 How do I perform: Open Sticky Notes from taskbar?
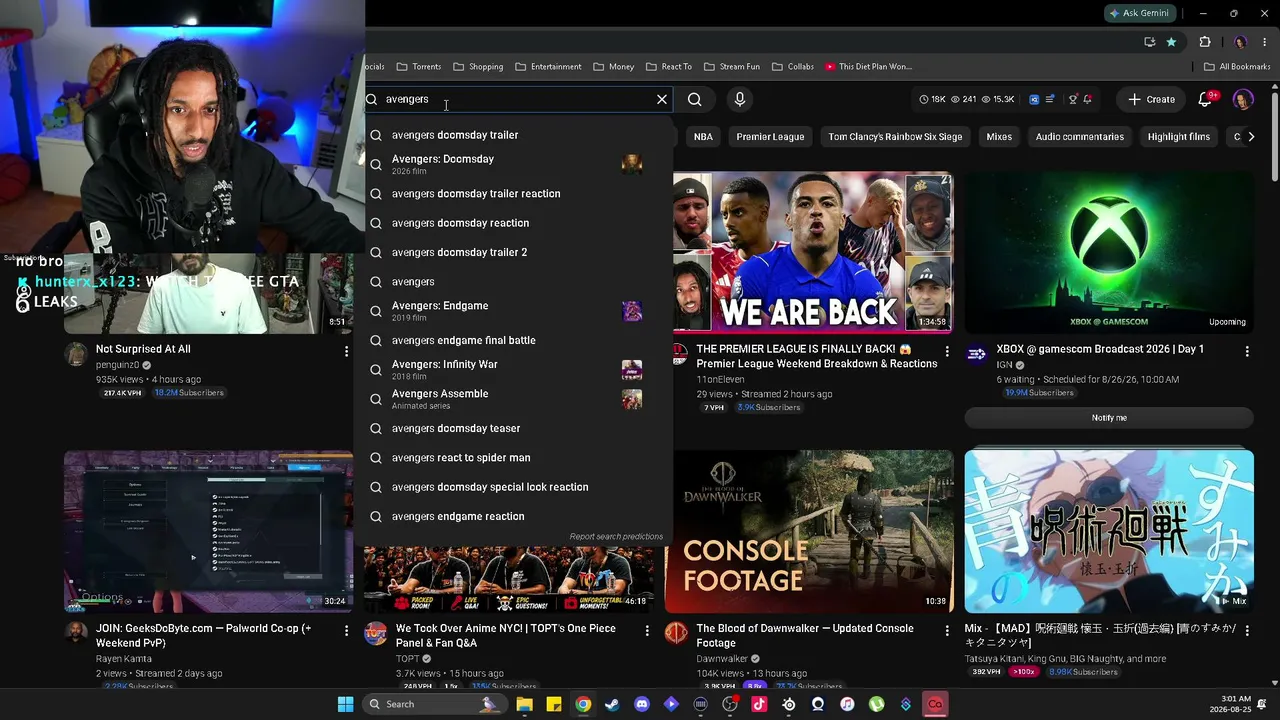553,704
